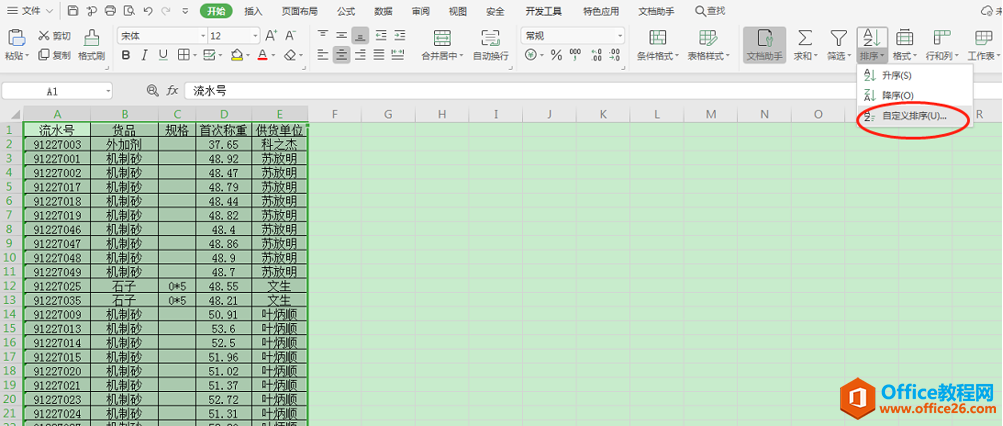Toggle Underline formatting button
Image resolution: width=1003 pixels, height=426 pixels.
coord(163,55)
